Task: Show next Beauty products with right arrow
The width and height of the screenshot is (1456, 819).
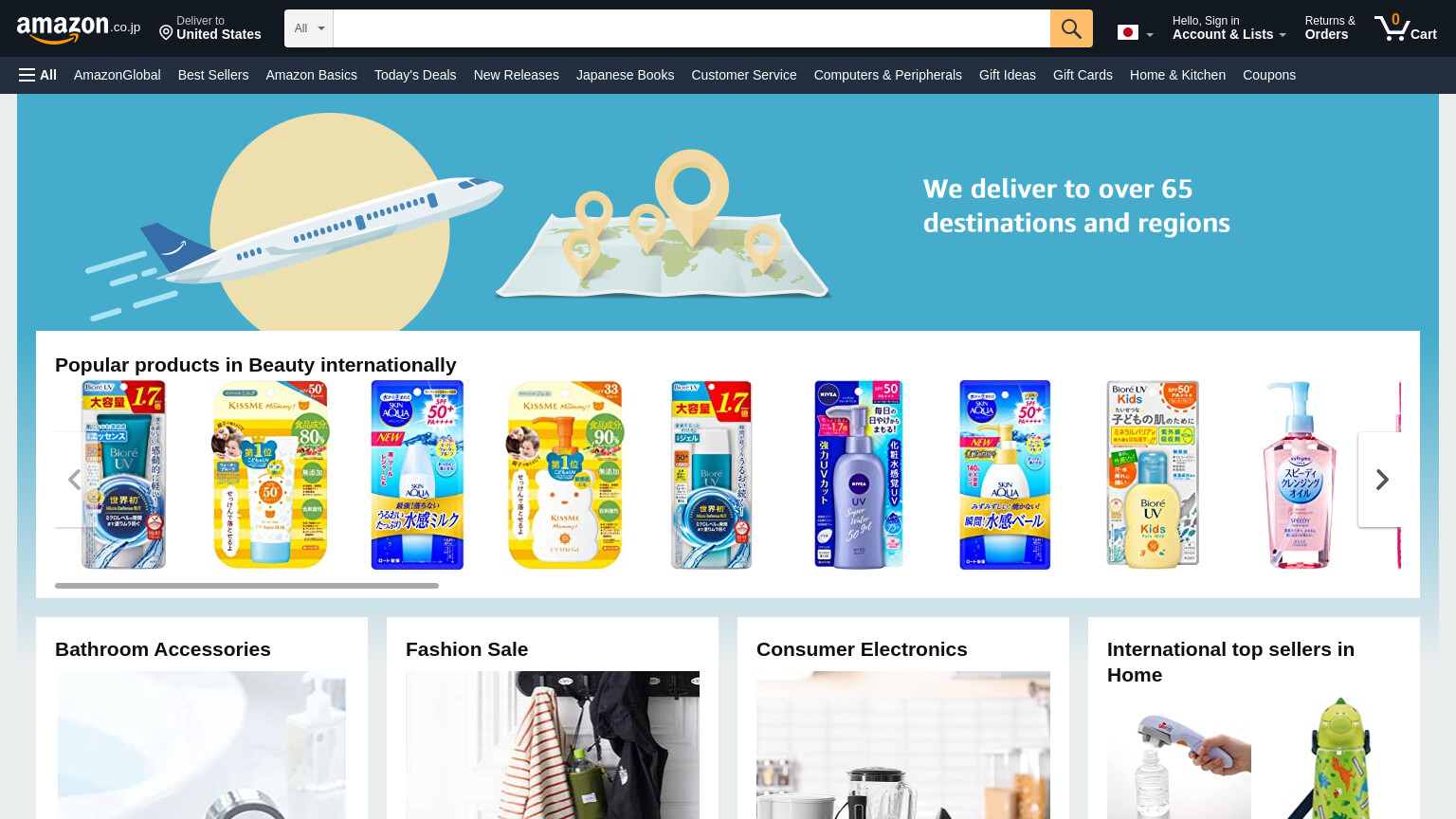Action: tap(1381, 480)
